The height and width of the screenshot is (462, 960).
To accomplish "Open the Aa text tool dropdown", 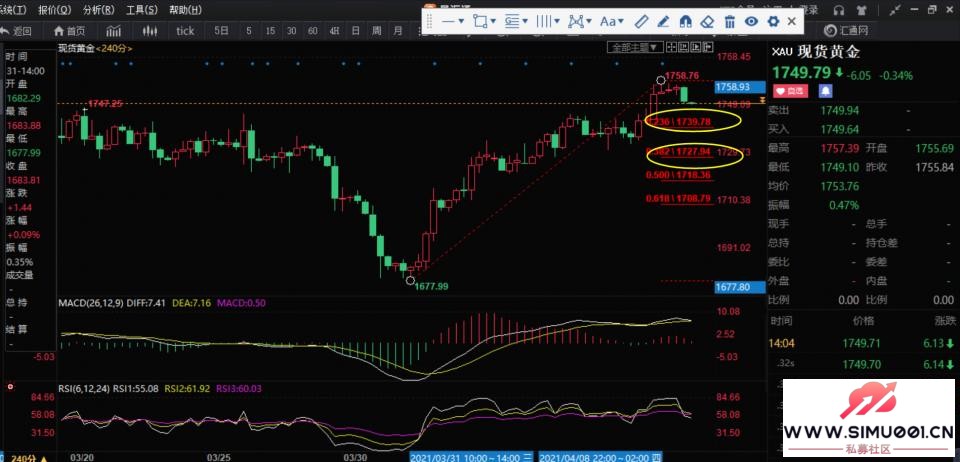I will tap(610, 21).
